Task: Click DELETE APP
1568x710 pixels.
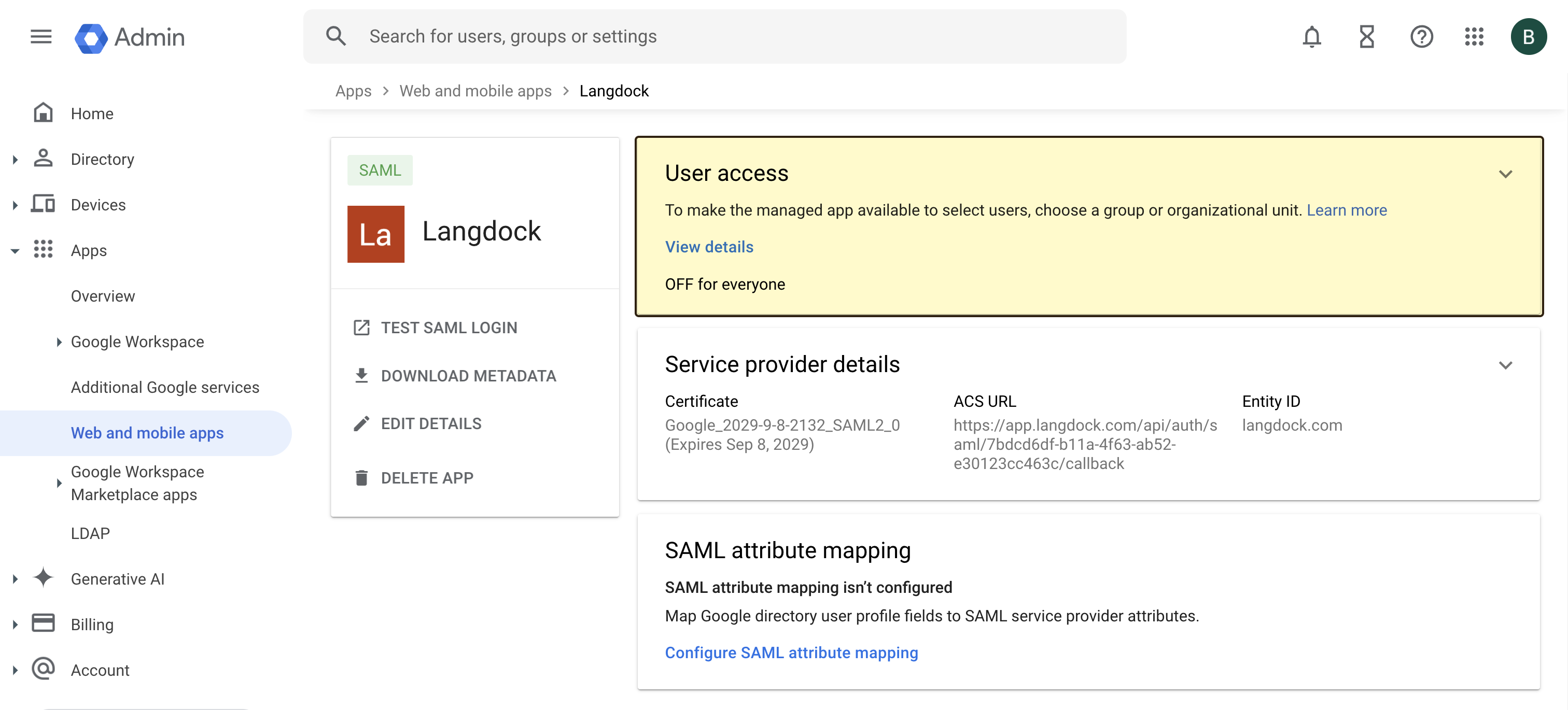Action: click(x=427, y=478)
